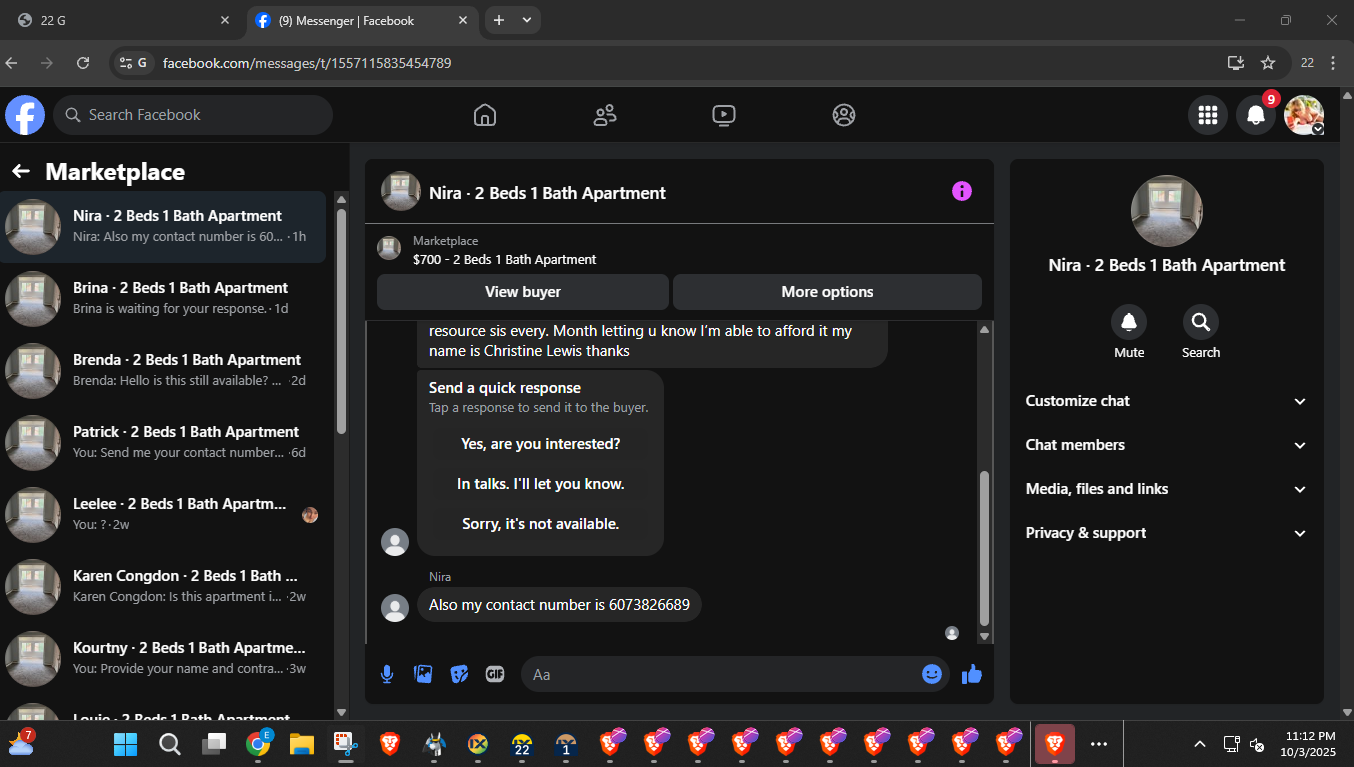Show taskbar overflow apps ellipsis
This screenshot has height=767, width=1354.
(x=1099, y=744)
